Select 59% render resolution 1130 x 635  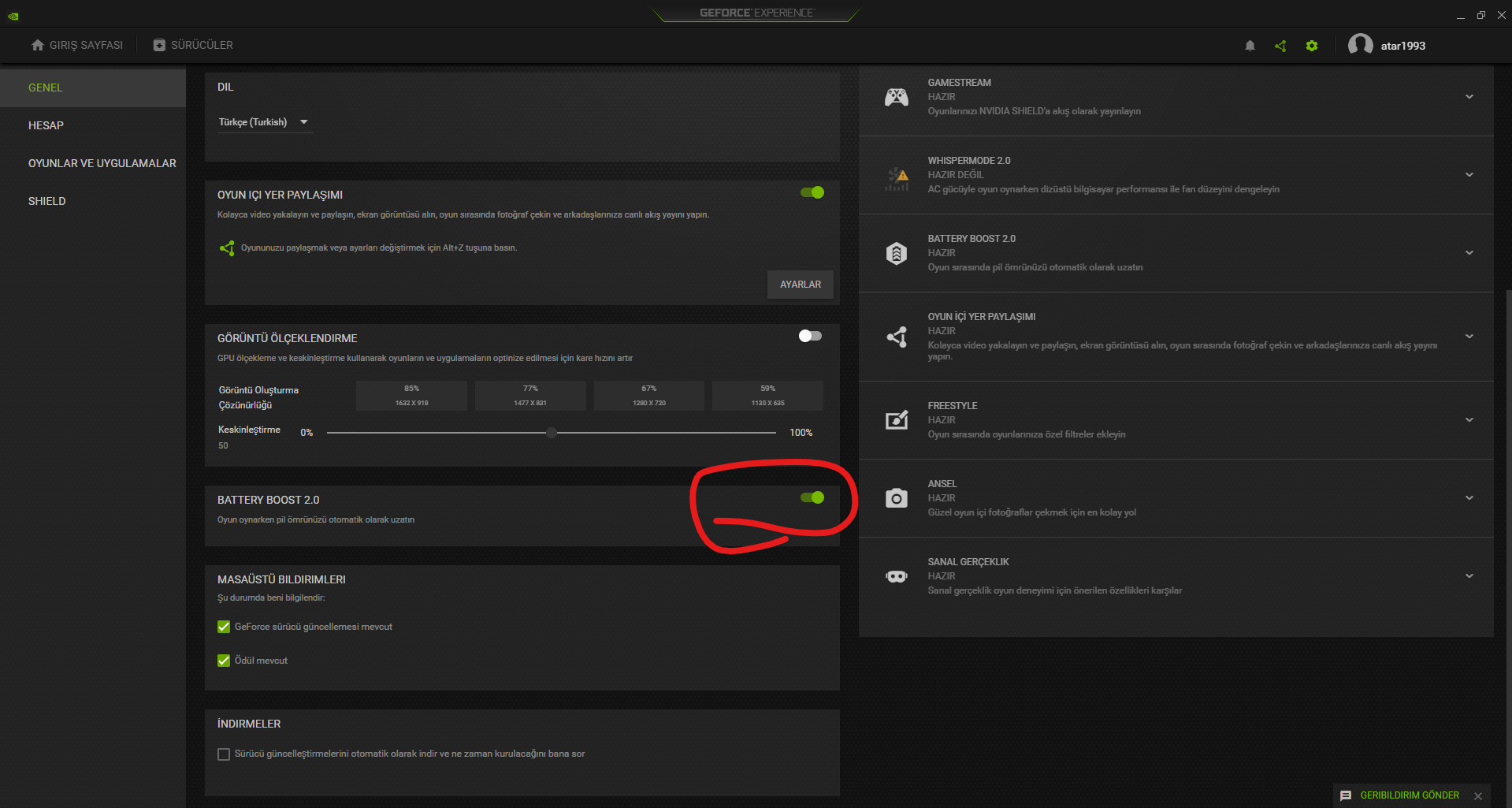click(767, 396)
